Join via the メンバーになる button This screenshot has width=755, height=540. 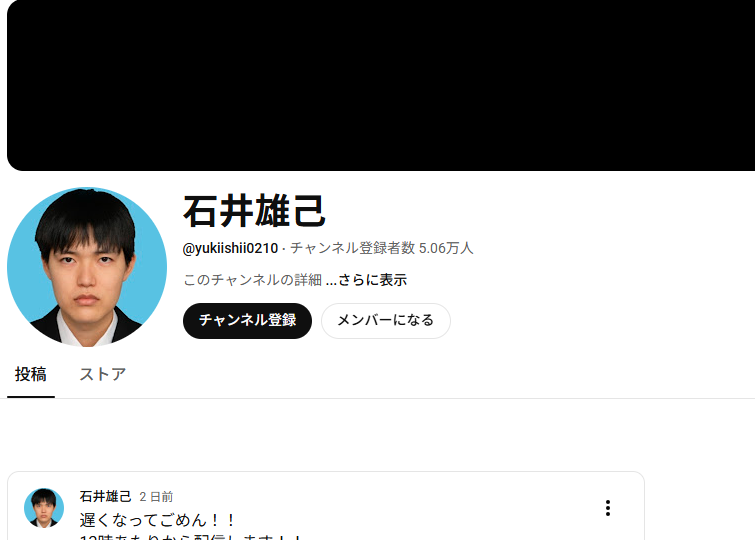[386, 321]
